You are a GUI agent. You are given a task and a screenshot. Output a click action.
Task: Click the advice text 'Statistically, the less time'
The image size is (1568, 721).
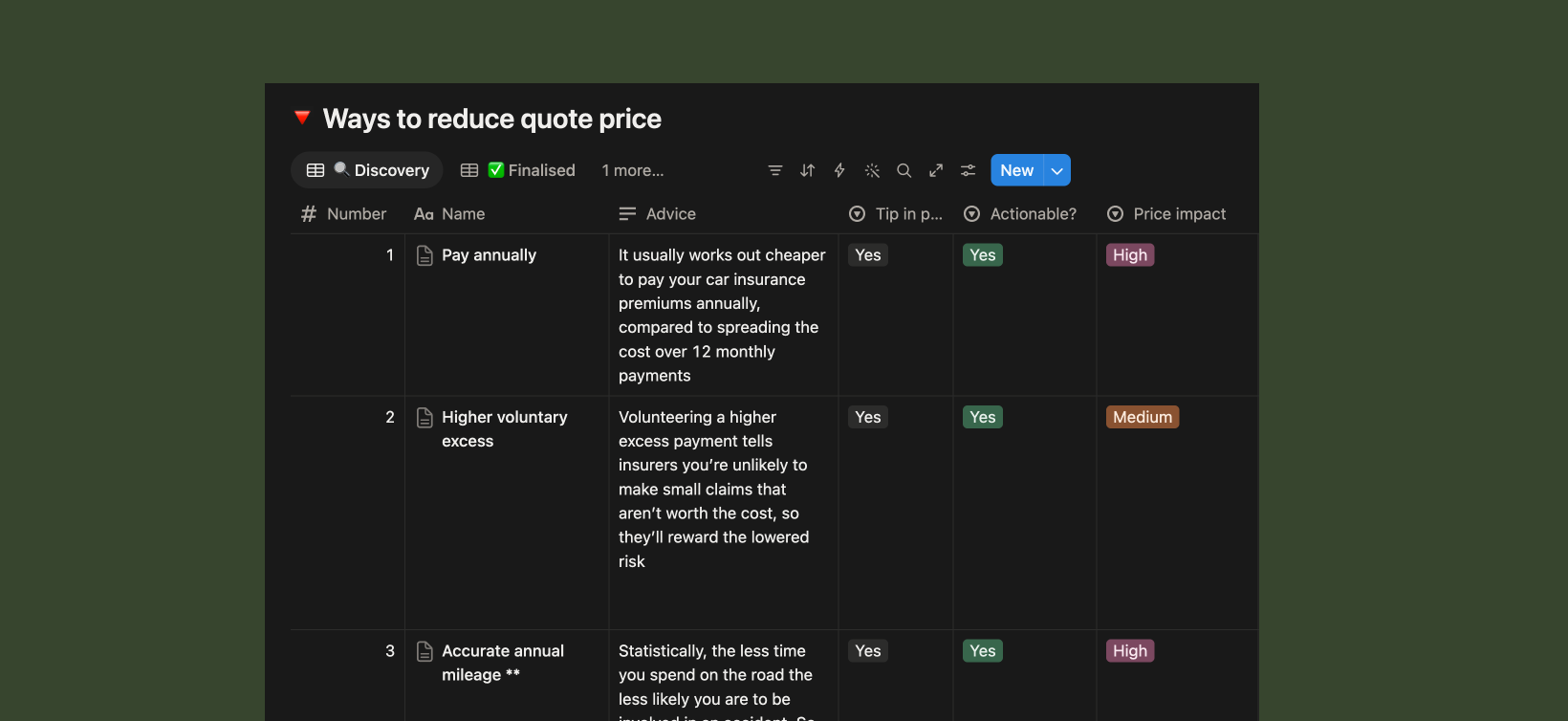[712, 651]
